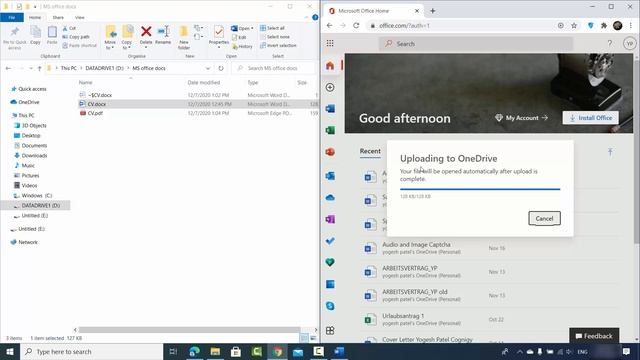Open Family Safety heart icon in sidebar
Screen dimensions: 640x360
(x=330, y=262)
